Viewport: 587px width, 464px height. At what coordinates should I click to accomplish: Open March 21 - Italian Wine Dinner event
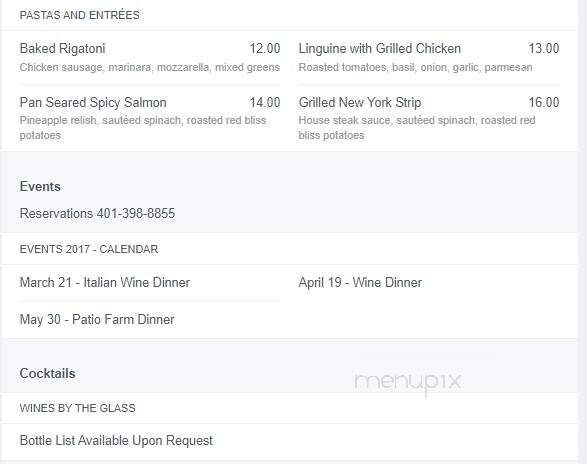[x=105, y=282]
